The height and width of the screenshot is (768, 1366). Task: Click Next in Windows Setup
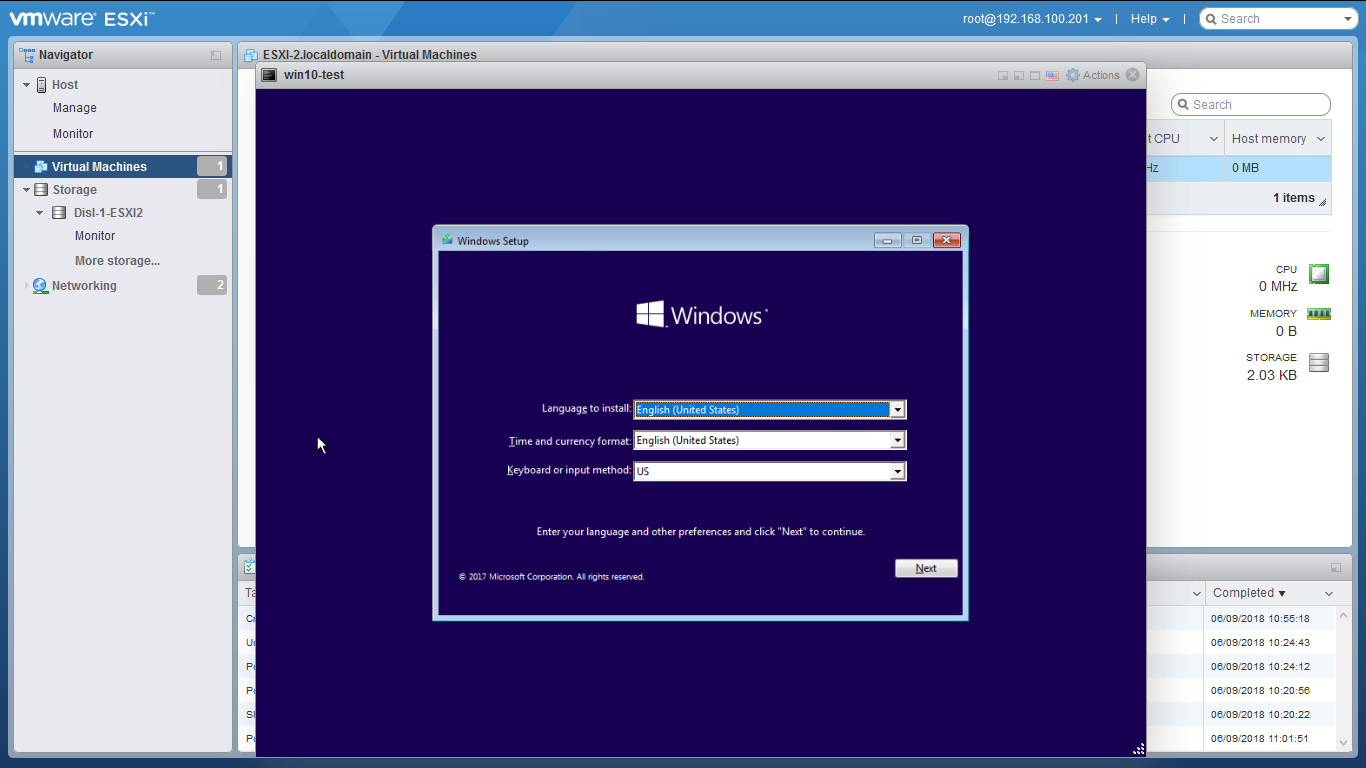(926, 569)
